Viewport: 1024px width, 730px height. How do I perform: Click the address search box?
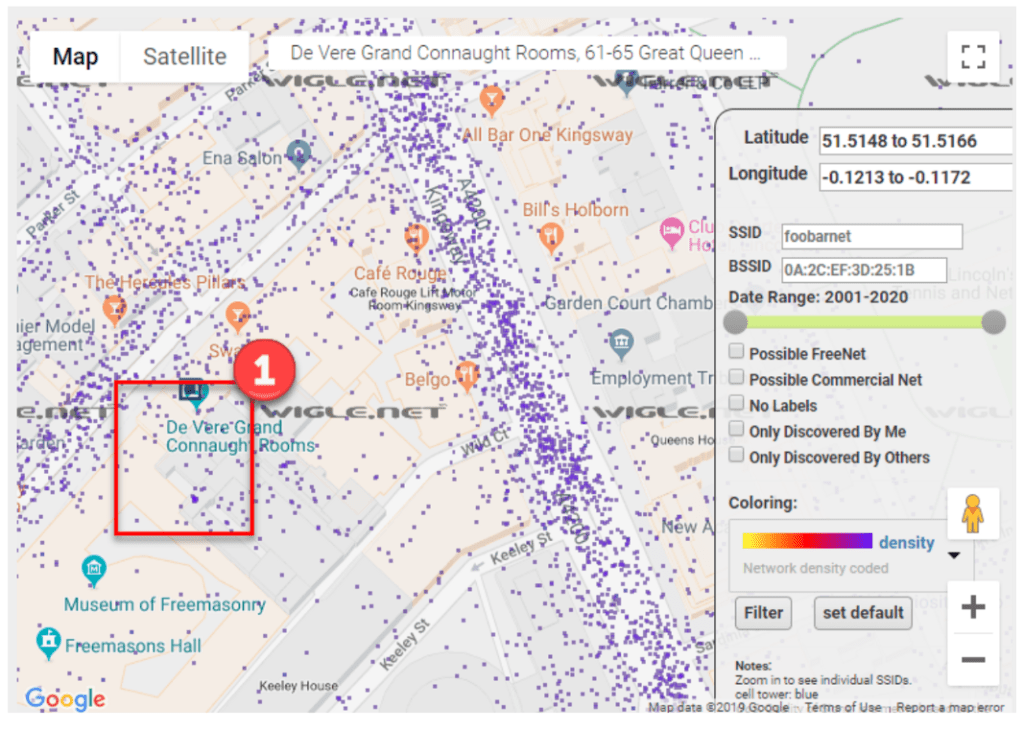[526, 53]
